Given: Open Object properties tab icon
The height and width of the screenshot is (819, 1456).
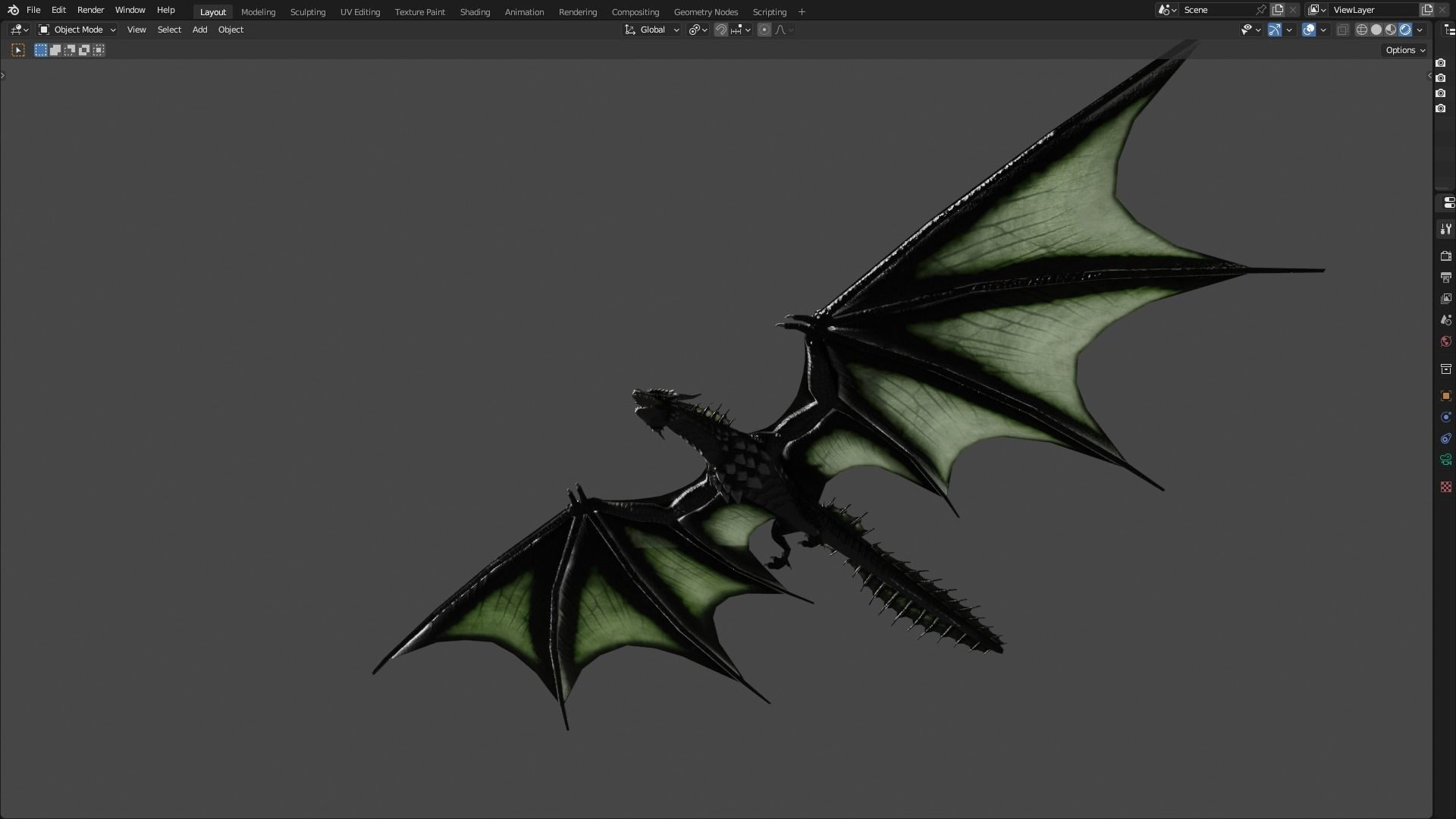Looking at the screenshot, I should [1445, 396].
